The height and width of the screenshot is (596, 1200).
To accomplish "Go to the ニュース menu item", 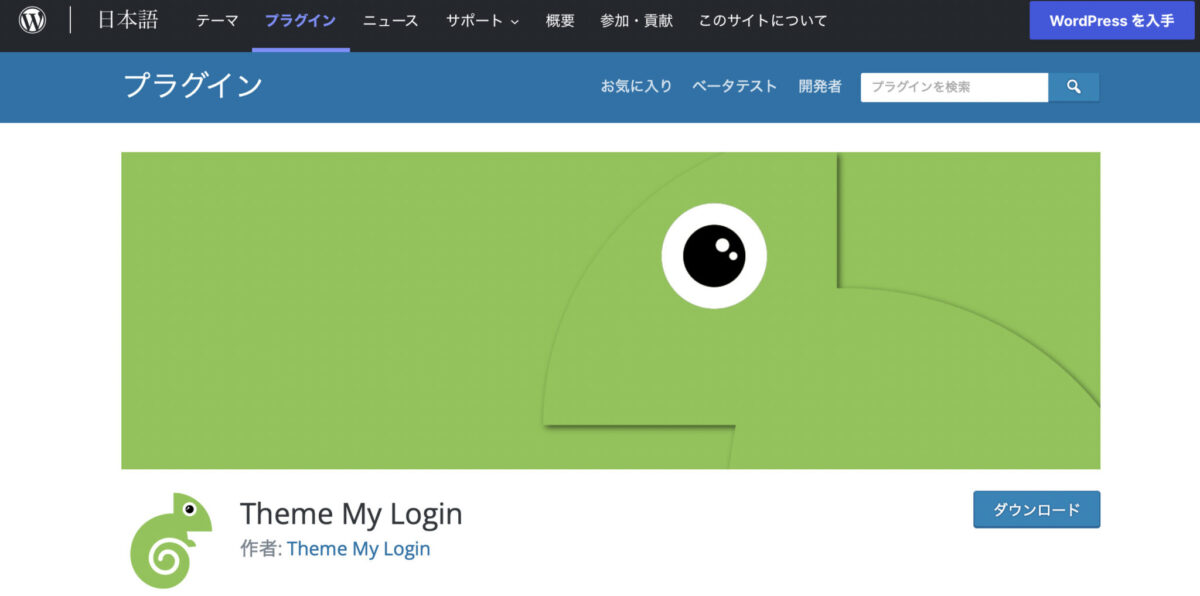I will click(x=391, y=21).
